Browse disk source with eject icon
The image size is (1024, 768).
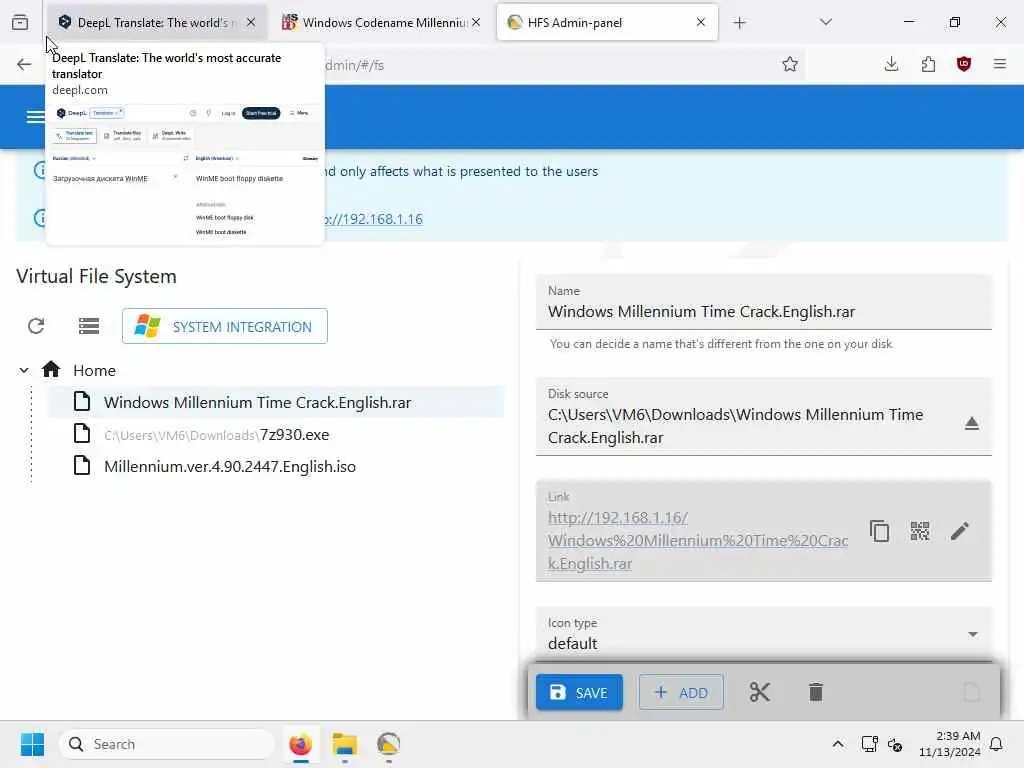pyautogui.click(x=972, y=424)
